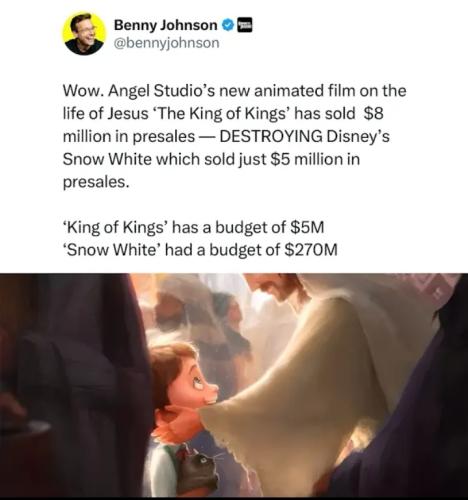Open Benny Johnson's profile avatar
Viewport: 468px width, 500px height.
84,34
